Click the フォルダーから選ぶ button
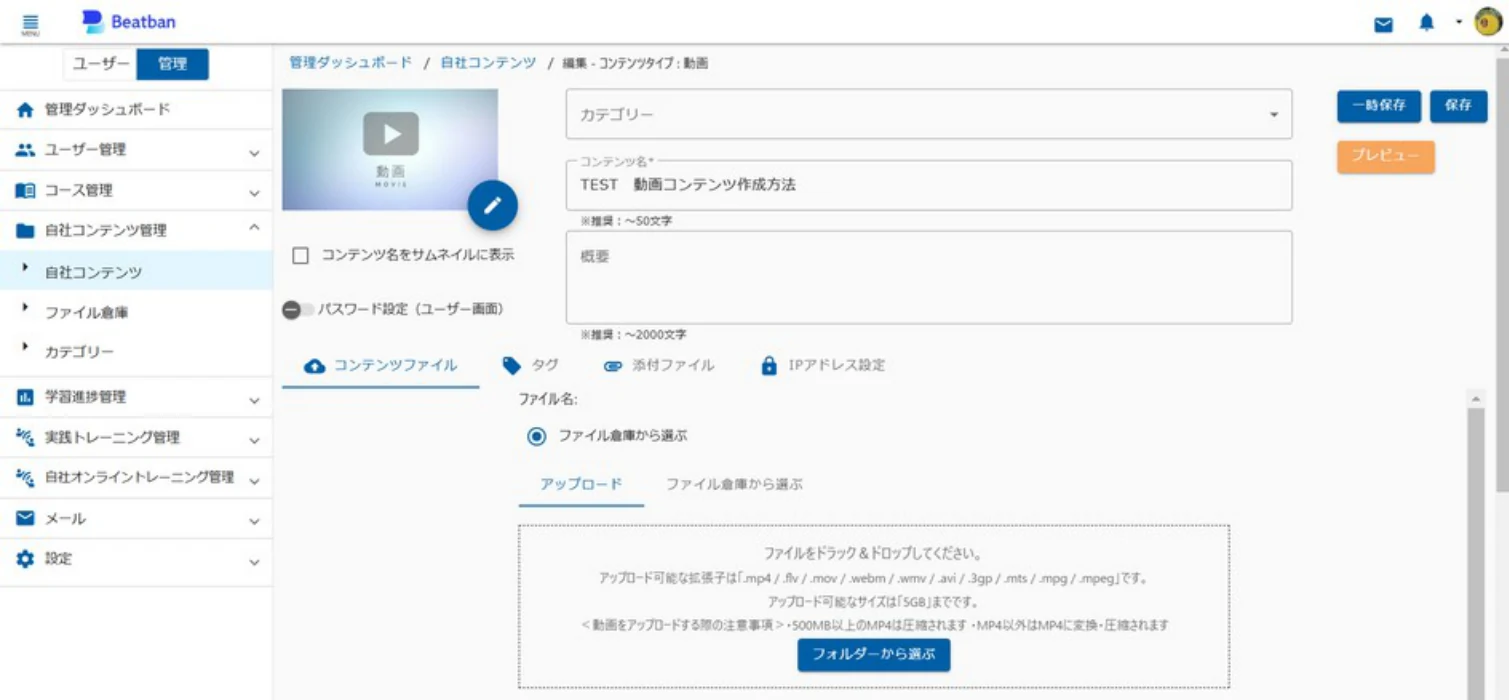 (873, 655)
